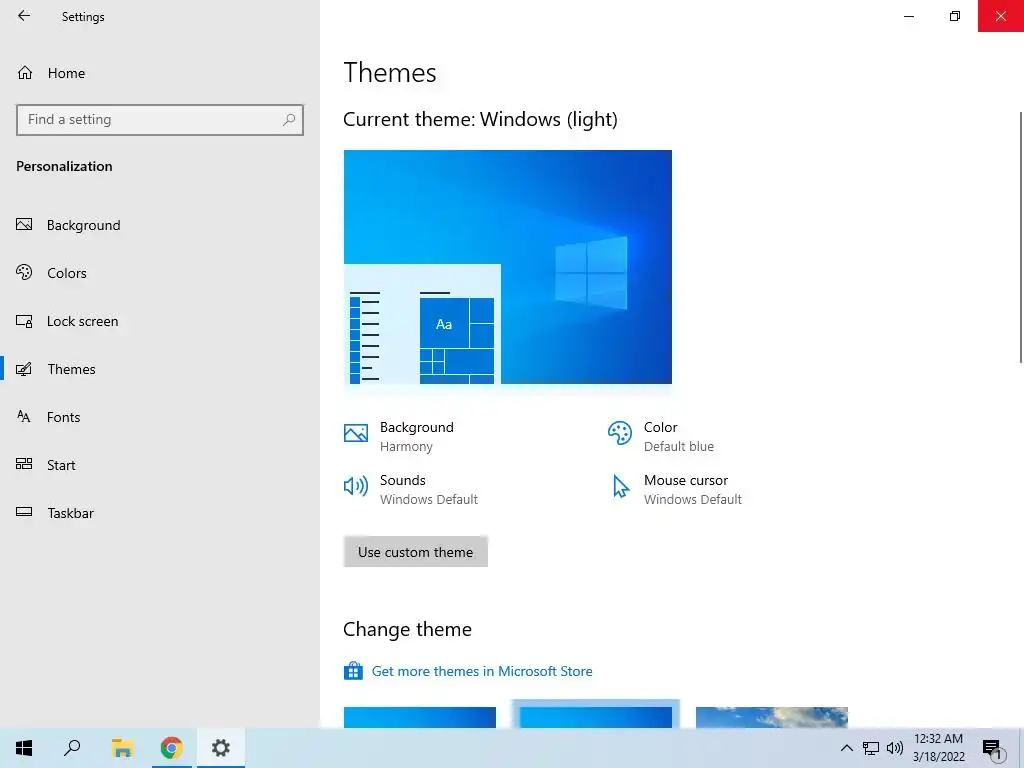Open the Fonts settings page
Image resolution: width=1024 pixels, height=768 pixels.
pyautogui.click(x=159, y=417)
